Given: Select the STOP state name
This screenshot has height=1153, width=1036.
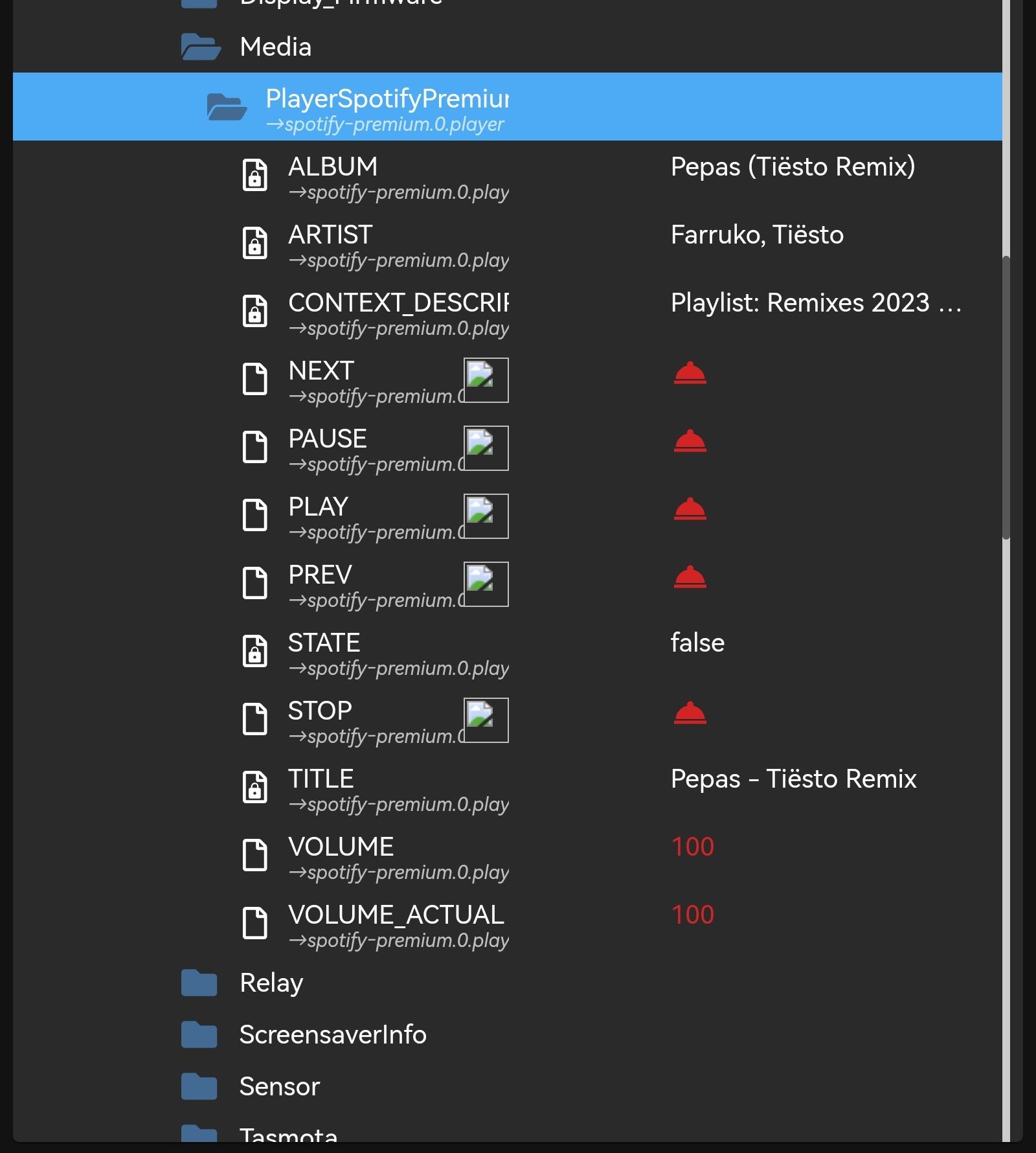Looking at the screenshot, I should point(320,711).
